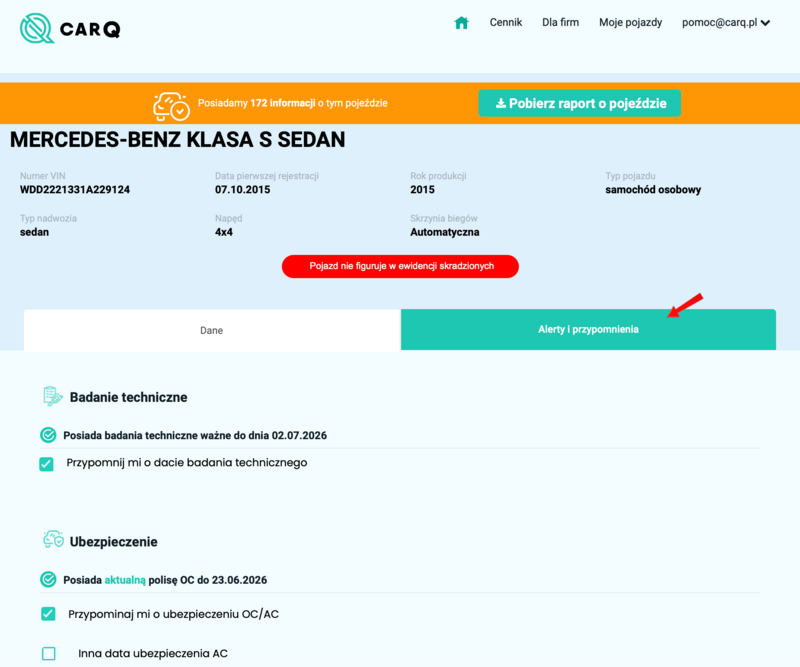
Task: Open Moje pojazdy menu item
Action: pos(630,22)
